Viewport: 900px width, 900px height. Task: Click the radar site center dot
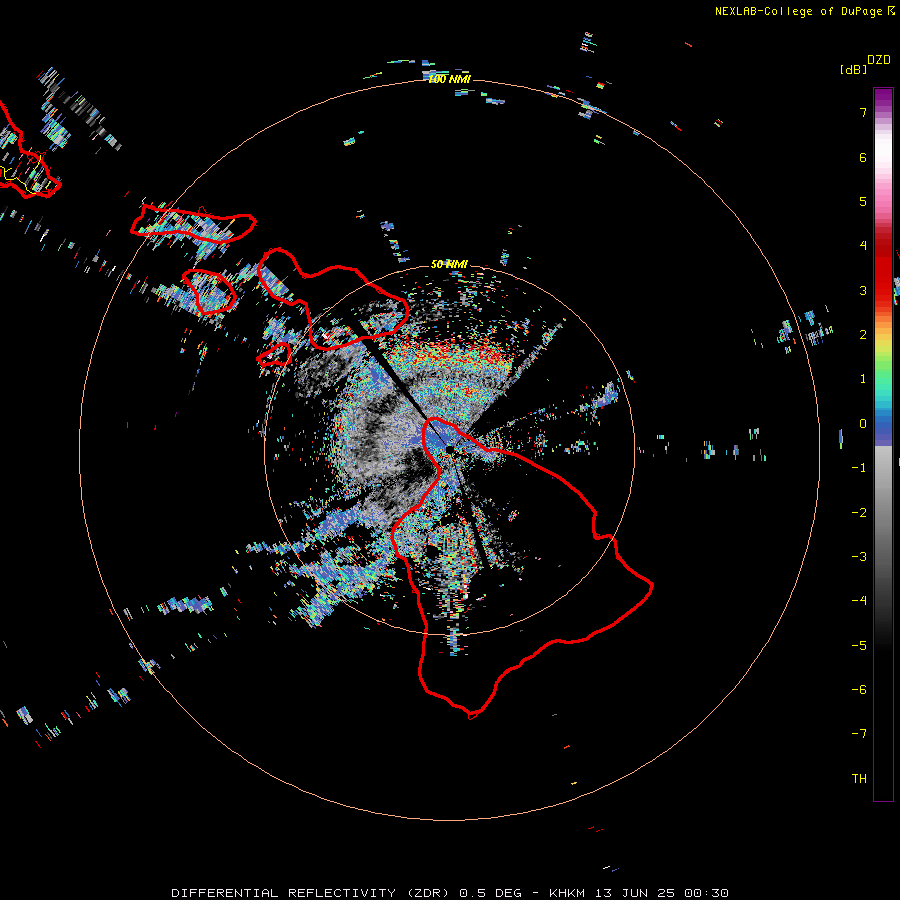tap(450, 450)
